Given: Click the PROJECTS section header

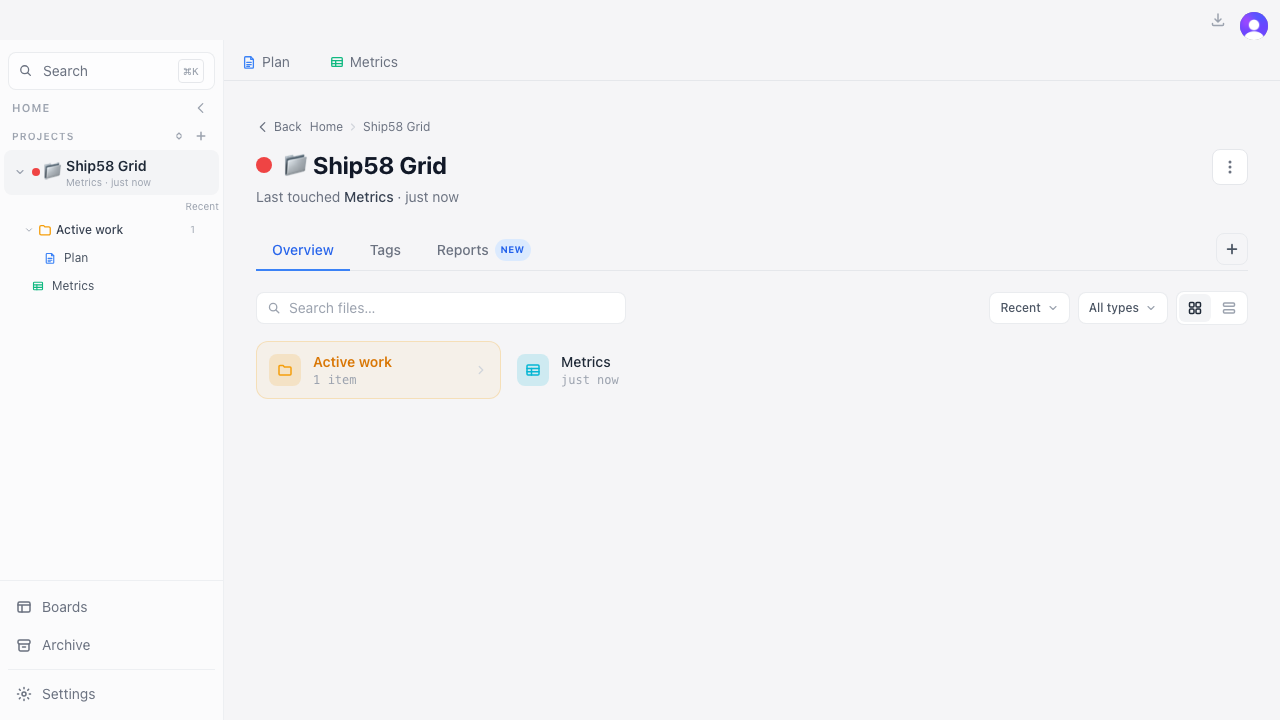Looking at the screenshot, I should [43, 136].
